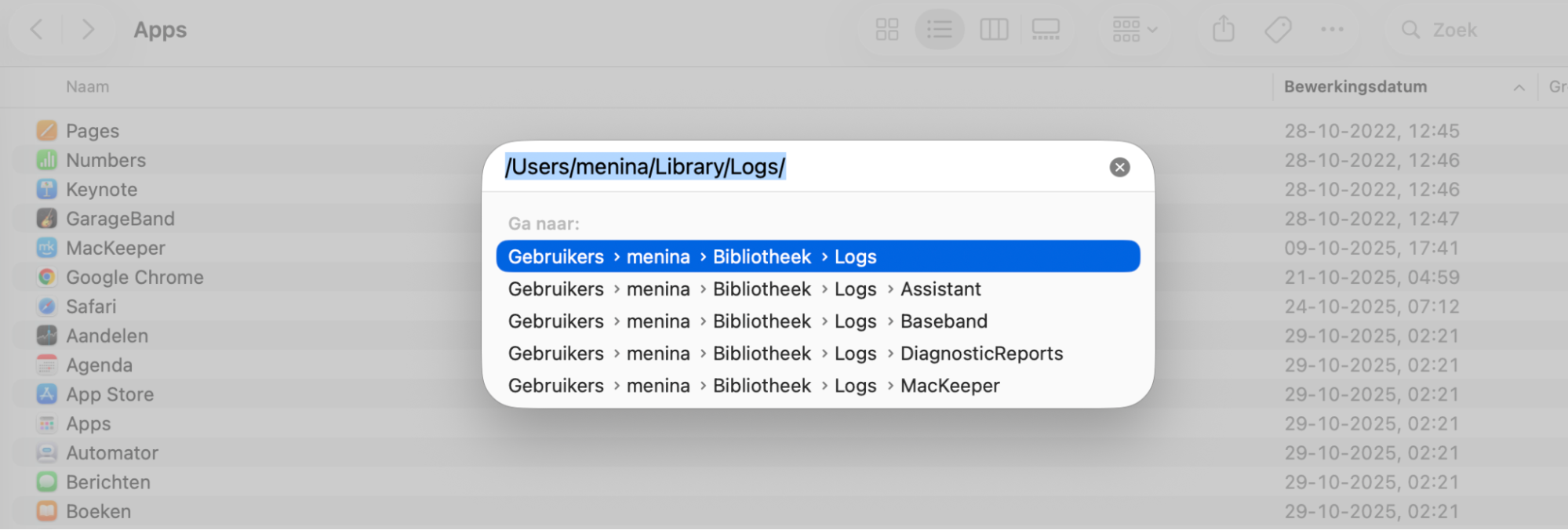Select the Numbers row name
This screenshot has width=1568, height=530.
(106, 160)
